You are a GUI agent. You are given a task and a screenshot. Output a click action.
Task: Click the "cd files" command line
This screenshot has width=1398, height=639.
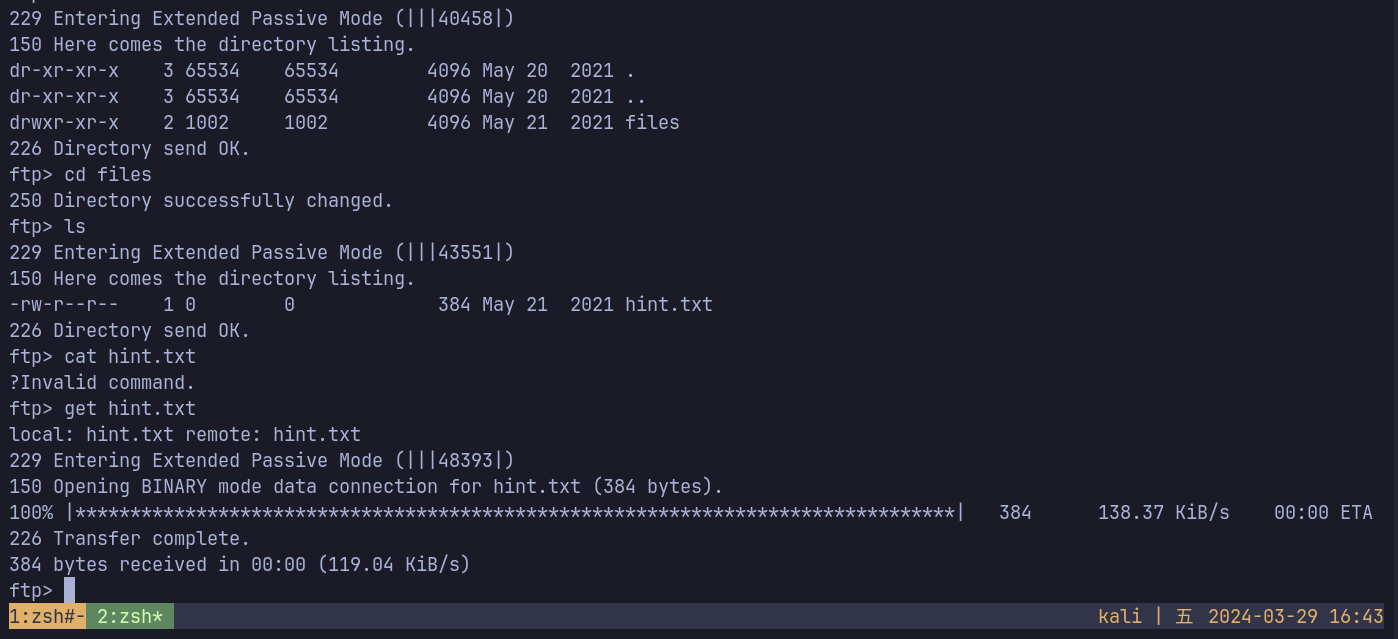click(108, 175)
